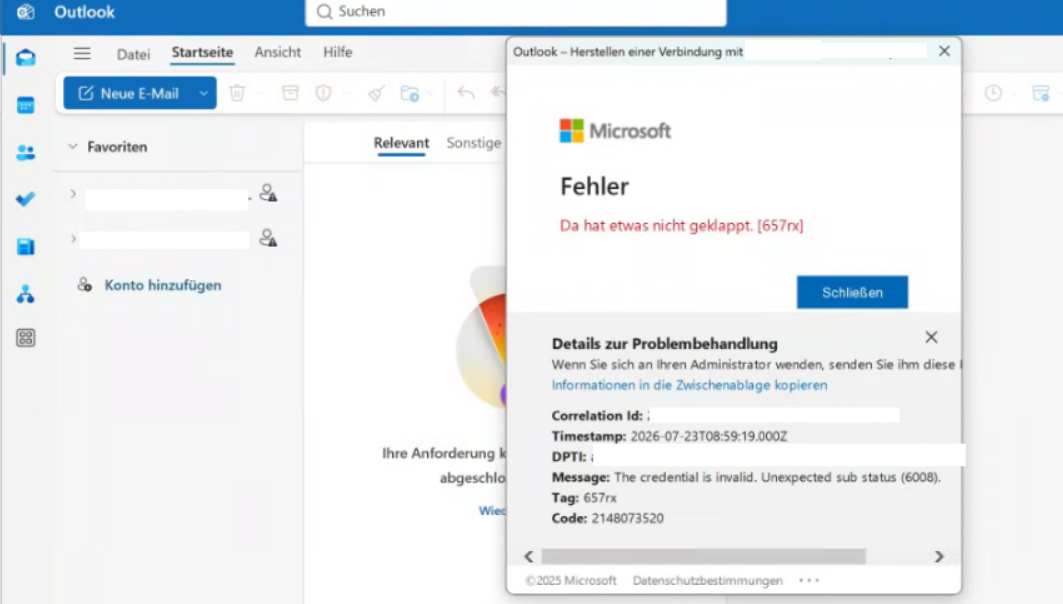Click the Archive toolbar icon
This screenshot has width=1063, height=604.
290,93
